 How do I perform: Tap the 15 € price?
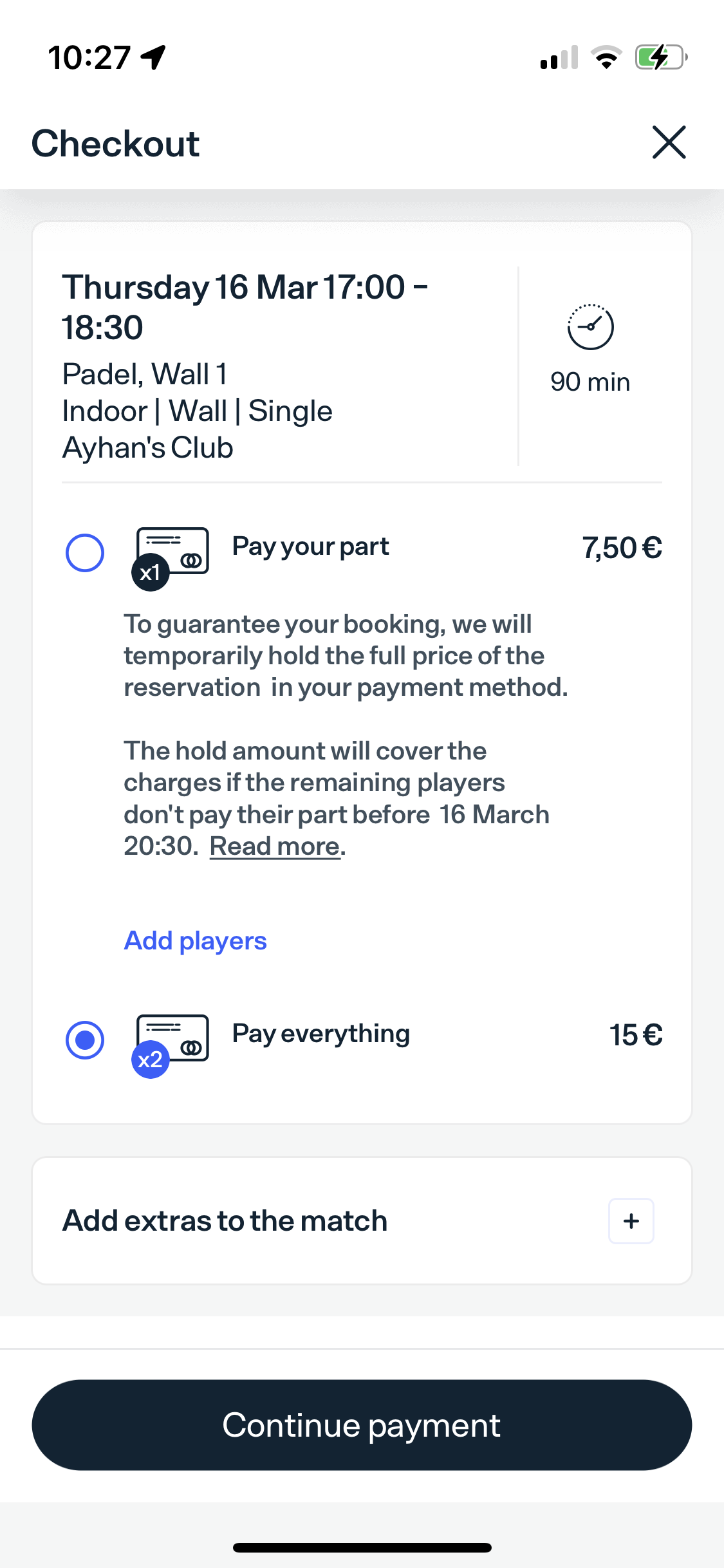pos(635,1035)
